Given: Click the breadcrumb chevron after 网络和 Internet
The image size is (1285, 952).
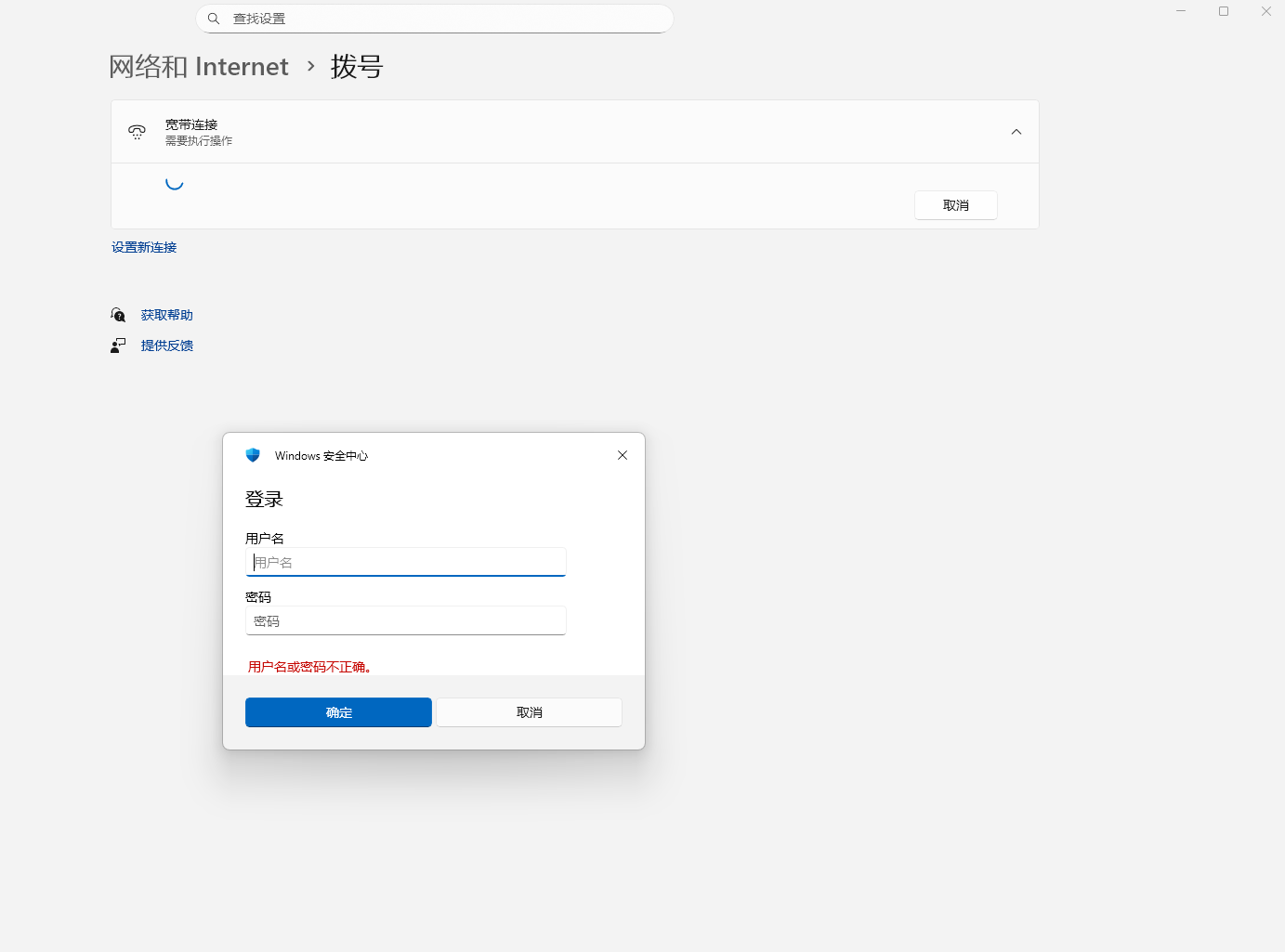Looking at the screenshot, I should (x=309, y=67).
